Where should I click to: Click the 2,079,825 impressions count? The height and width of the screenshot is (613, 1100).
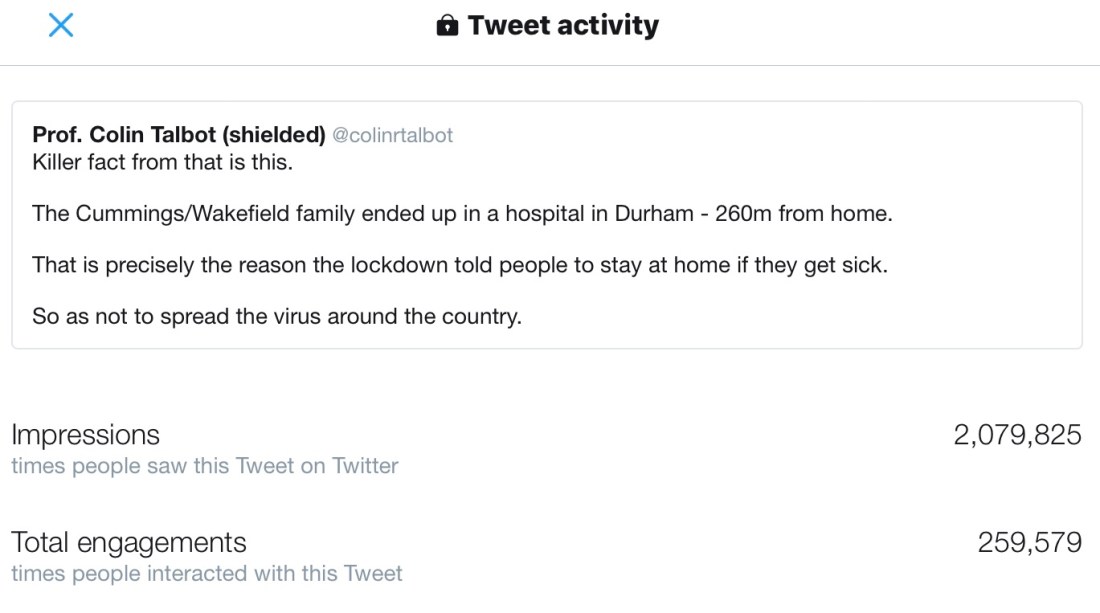click(x=1017, y=435)
